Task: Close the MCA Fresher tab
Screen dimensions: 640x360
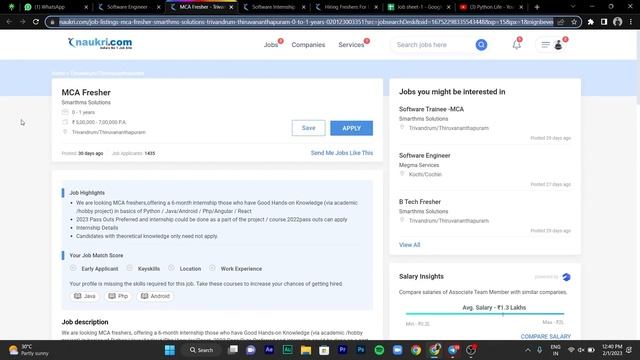Action: pos(231,7)
